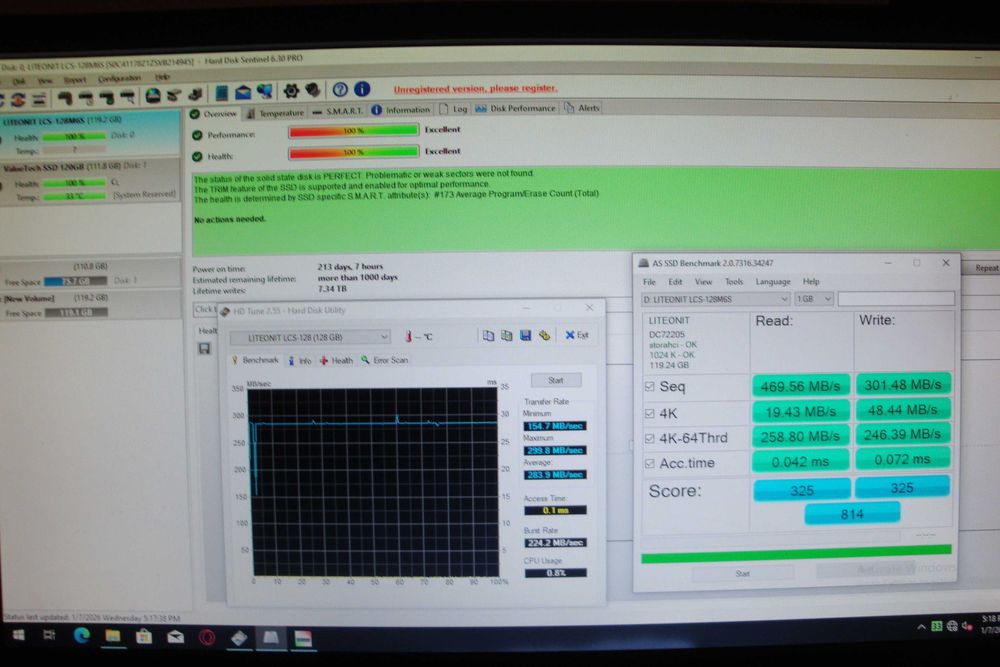Click Unregistered version, please register link
The width and height of the screenshot is (1000, 667).
[475, 89]
